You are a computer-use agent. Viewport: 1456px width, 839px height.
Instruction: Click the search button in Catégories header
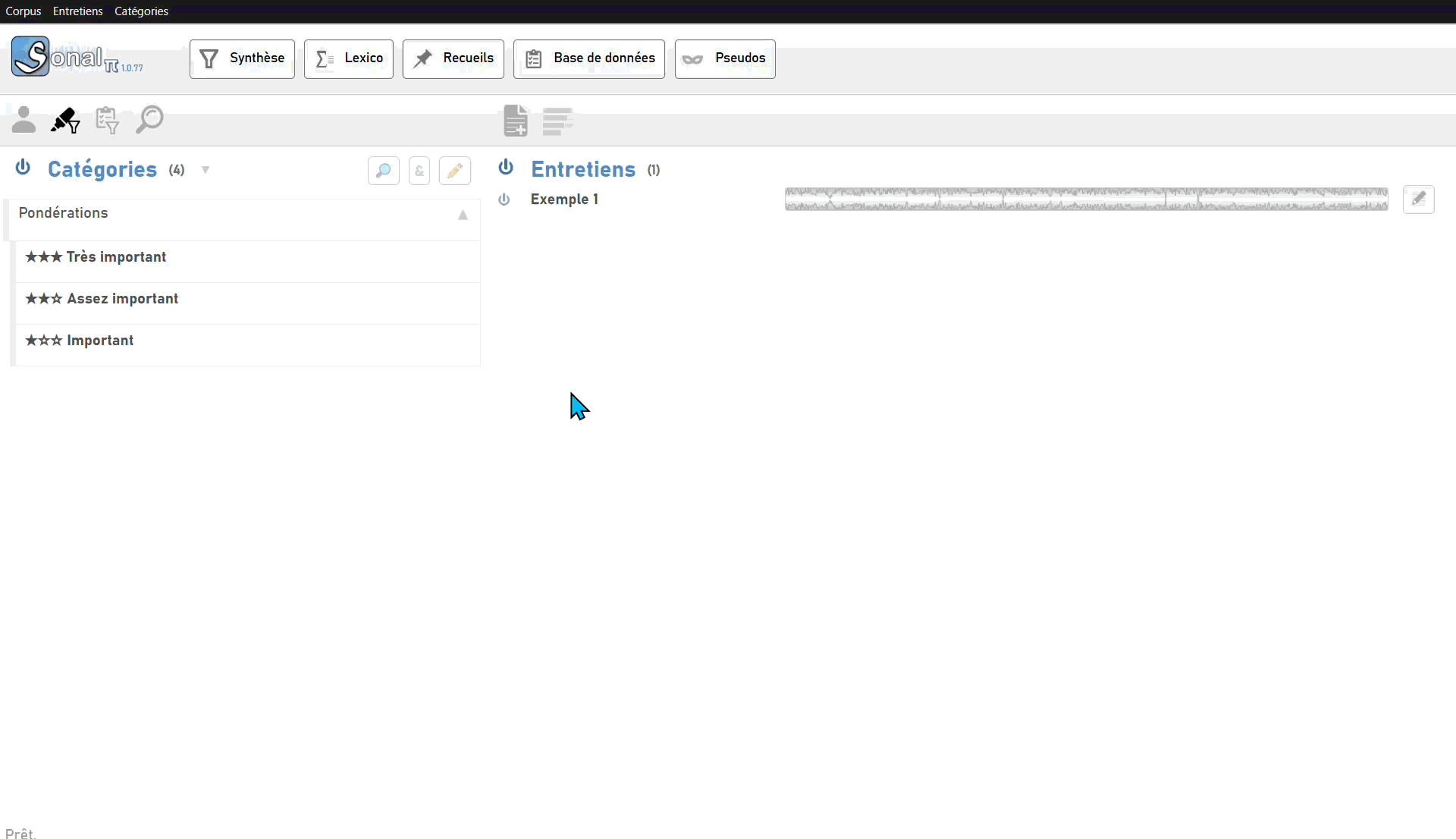(384, 171)
